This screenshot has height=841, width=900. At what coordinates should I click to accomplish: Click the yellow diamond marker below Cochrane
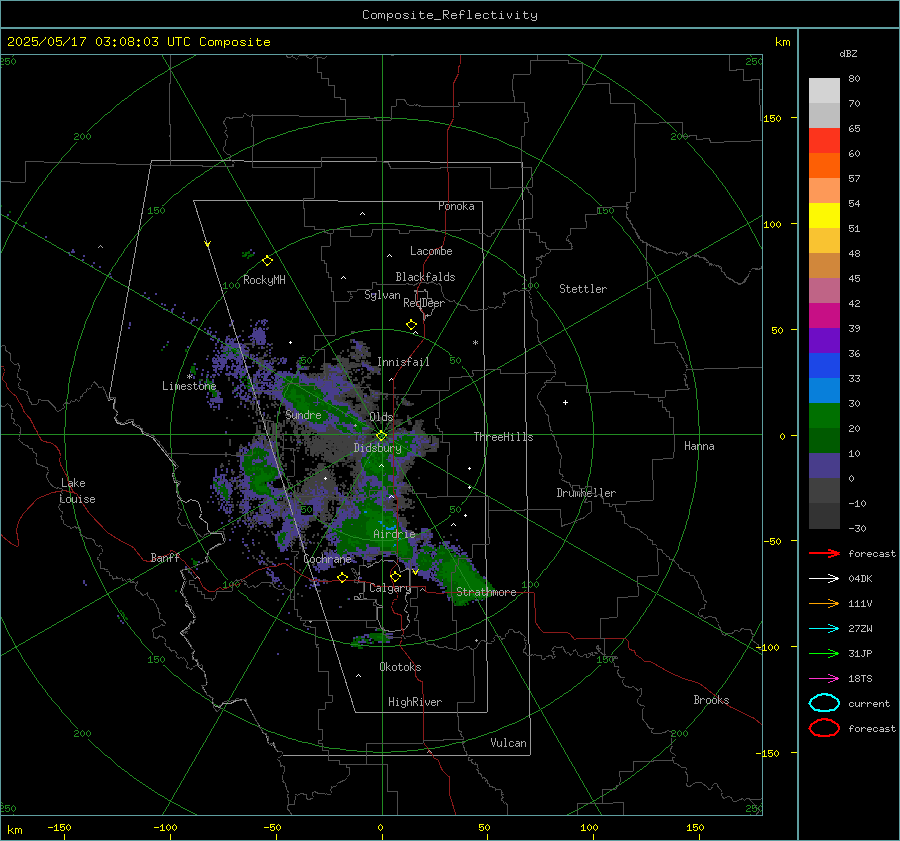click(x=343, y=578)
